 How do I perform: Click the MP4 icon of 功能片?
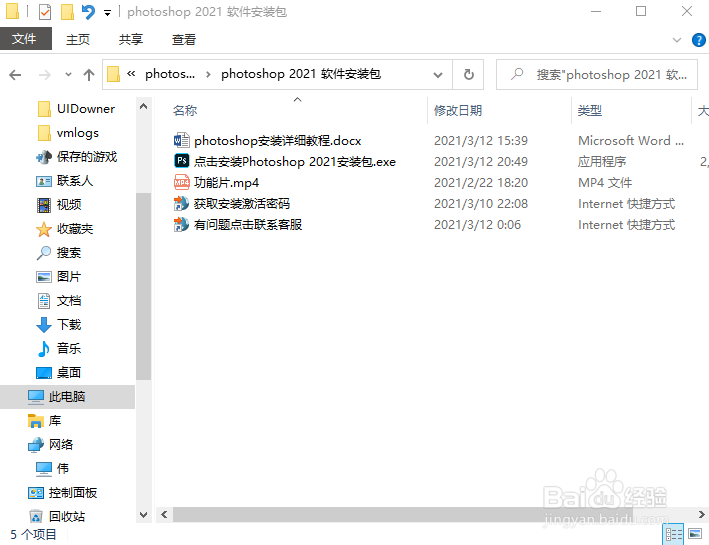pyautogui.click(x=181, y=182)
